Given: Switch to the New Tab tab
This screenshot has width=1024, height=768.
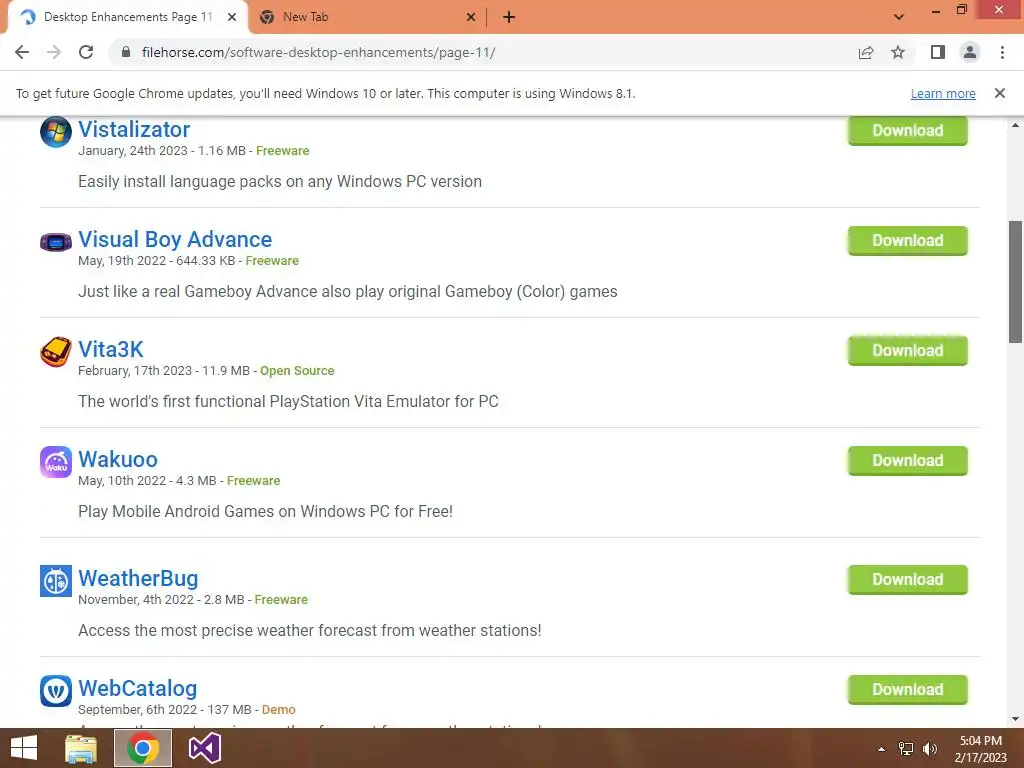Looking at the screenshot, I should (x=367, y=17).
